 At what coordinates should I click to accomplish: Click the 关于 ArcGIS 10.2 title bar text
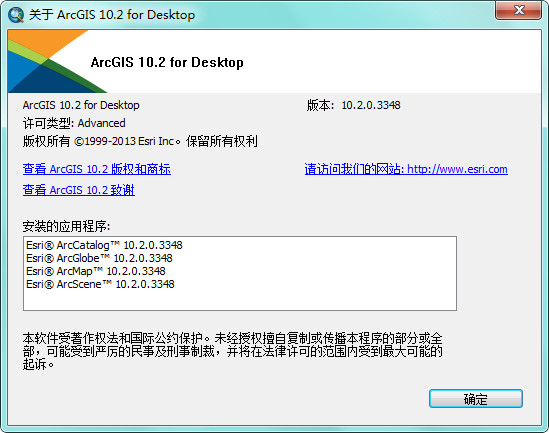click(x=112, y=15)
